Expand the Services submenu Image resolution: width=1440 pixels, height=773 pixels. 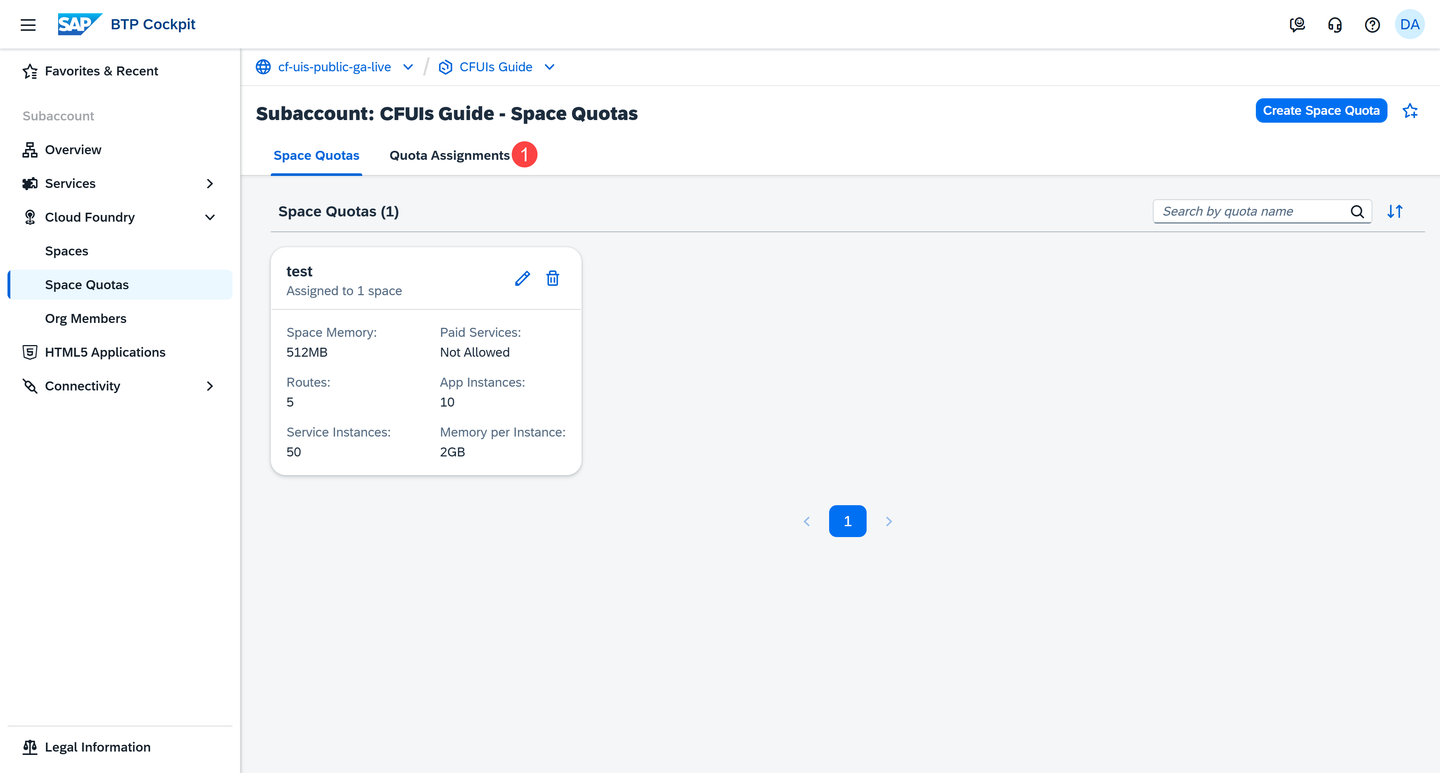pos(210,184)
